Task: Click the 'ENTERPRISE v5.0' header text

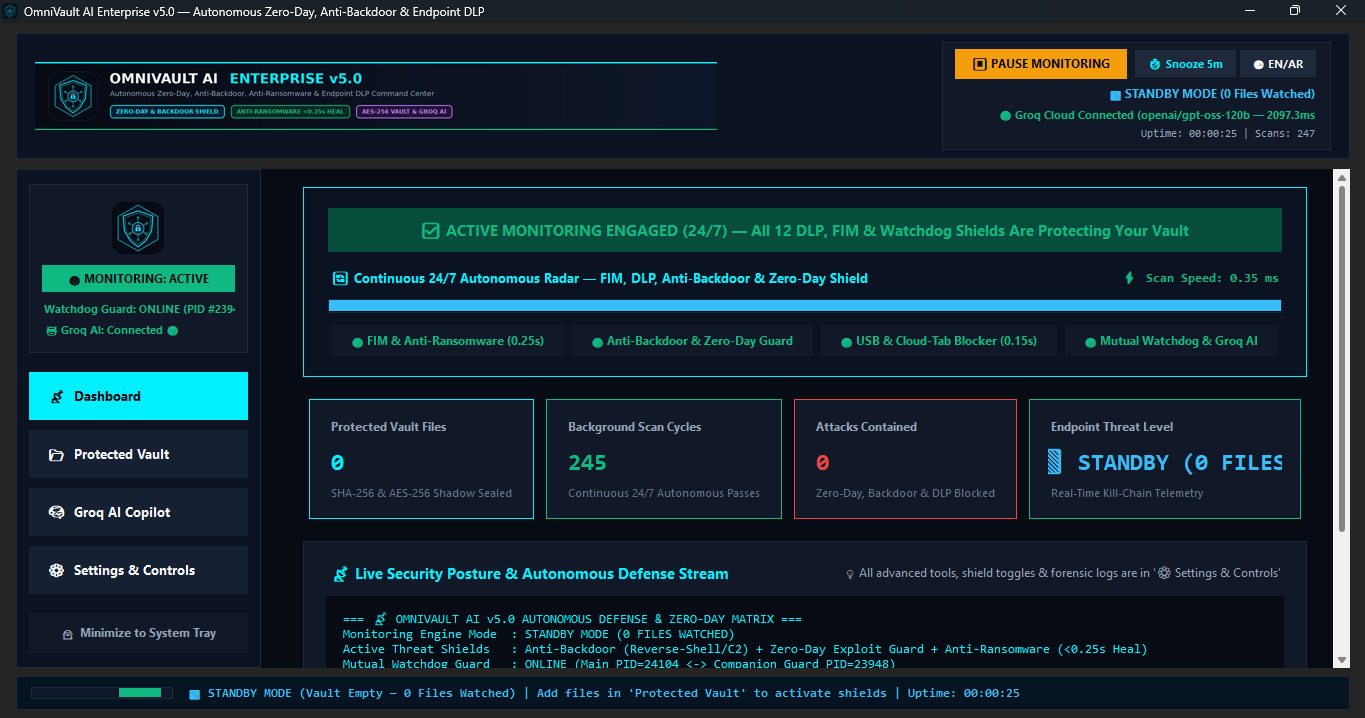Action: [x=296, y=79]
